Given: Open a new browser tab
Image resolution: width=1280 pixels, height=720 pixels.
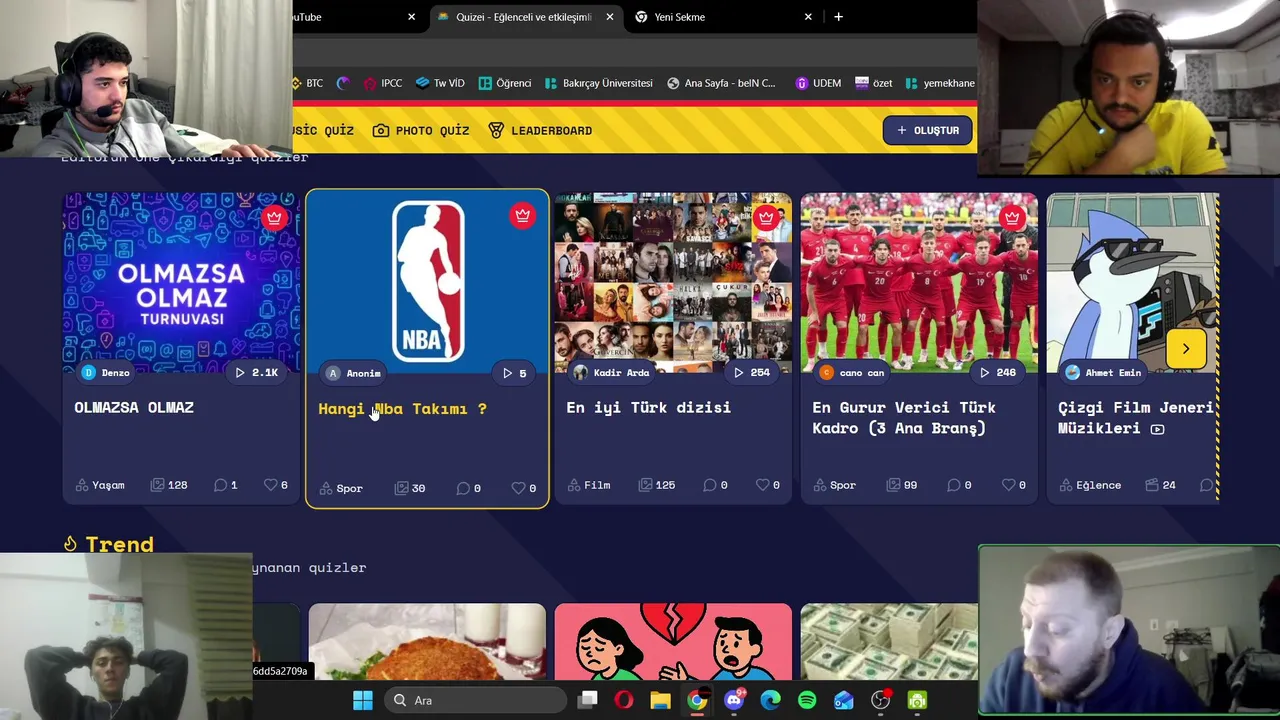Looking at the screenshot, I should (838, 17).
